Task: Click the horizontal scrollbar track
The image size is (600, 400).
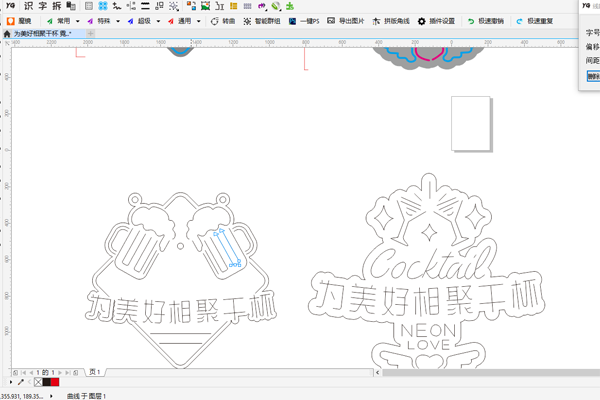Action: point(491,372)
